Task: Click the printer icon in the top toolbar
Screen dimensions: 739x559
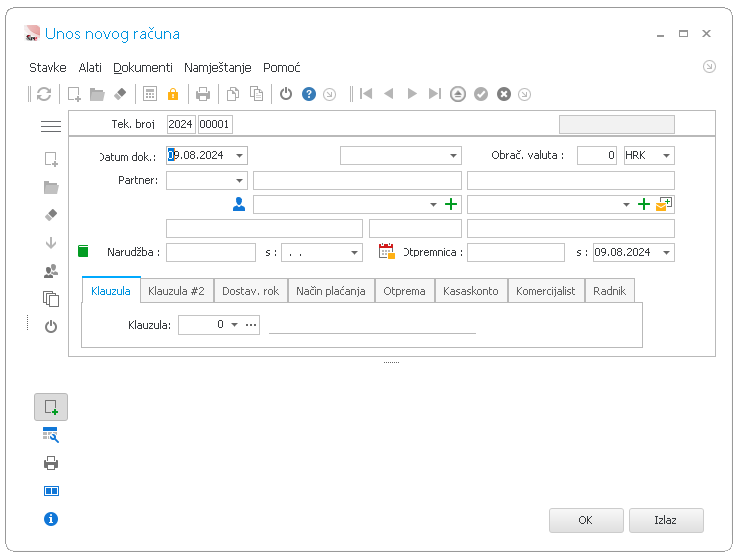Action: [x=203, y=94]
